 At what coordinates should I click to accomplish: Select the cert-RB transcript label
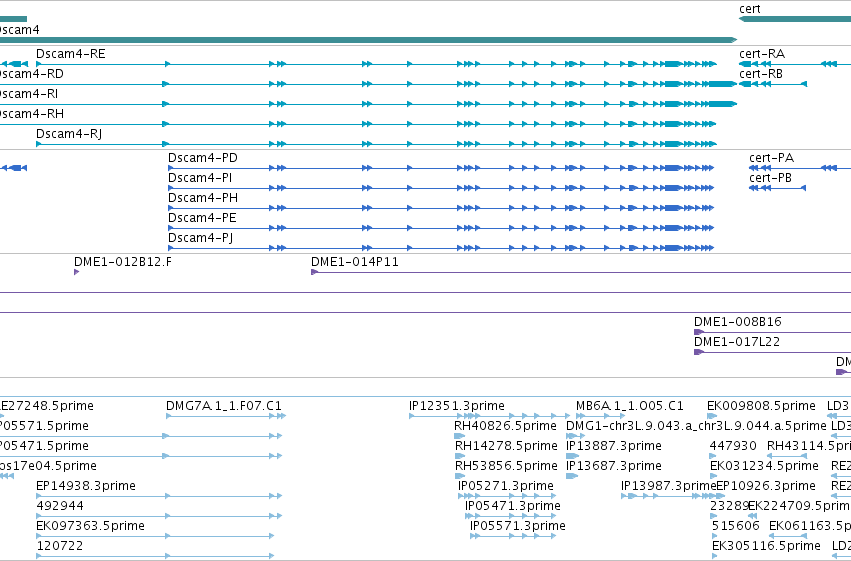(761, 74)
